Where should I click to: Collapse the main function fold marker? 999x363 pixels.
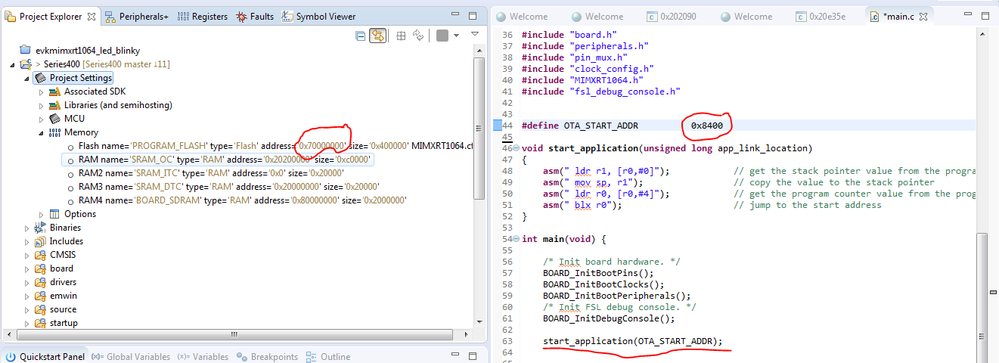(517, 239)
